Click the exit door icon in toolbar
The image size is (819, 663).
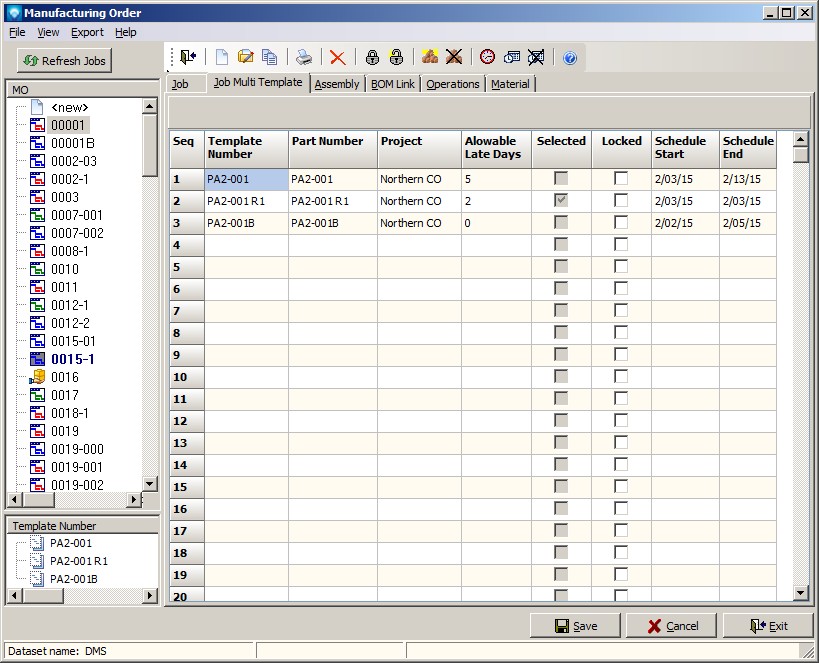point(188,58)
